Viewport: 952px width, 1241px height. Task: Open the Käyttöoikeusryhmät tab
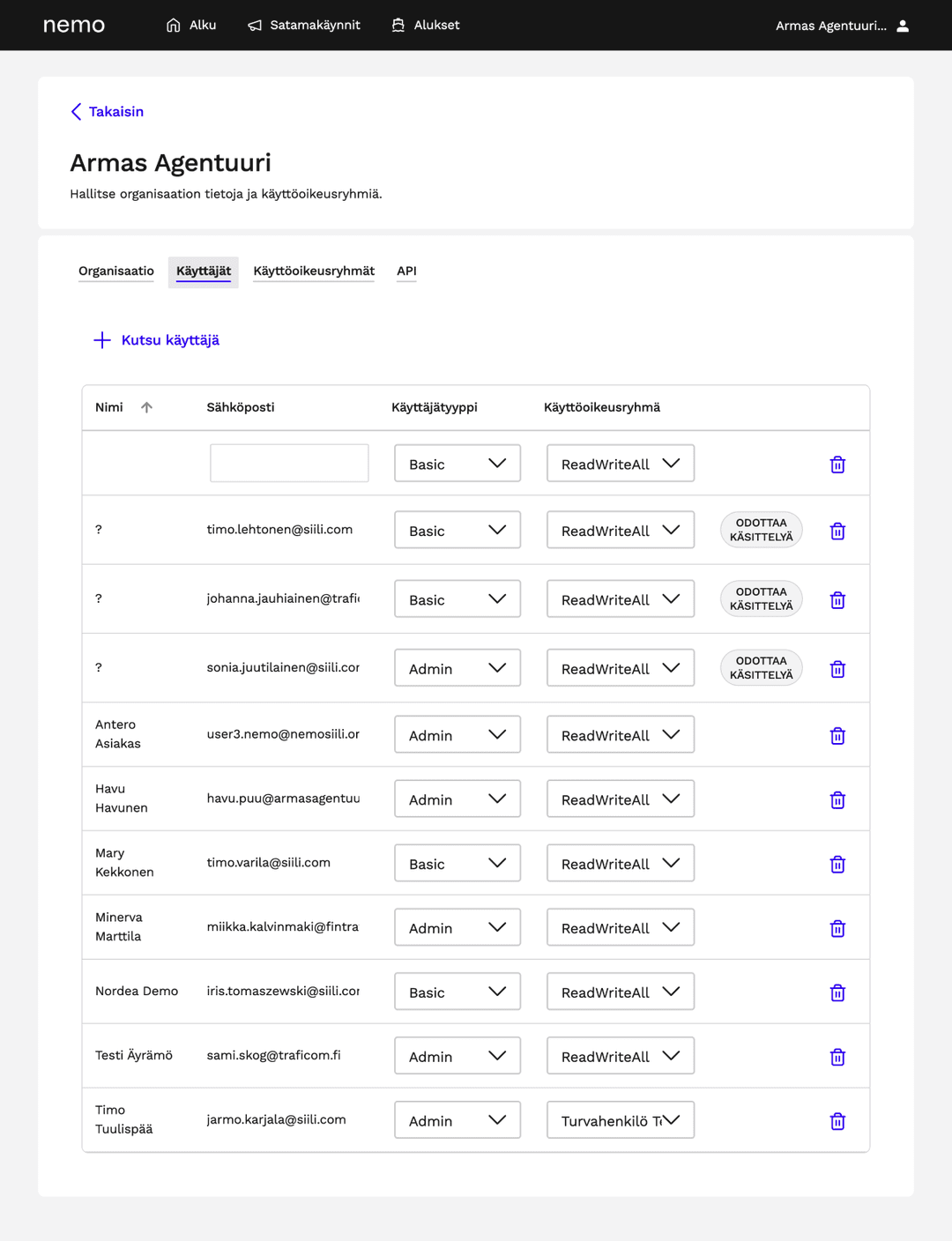(x=314, y=271)
